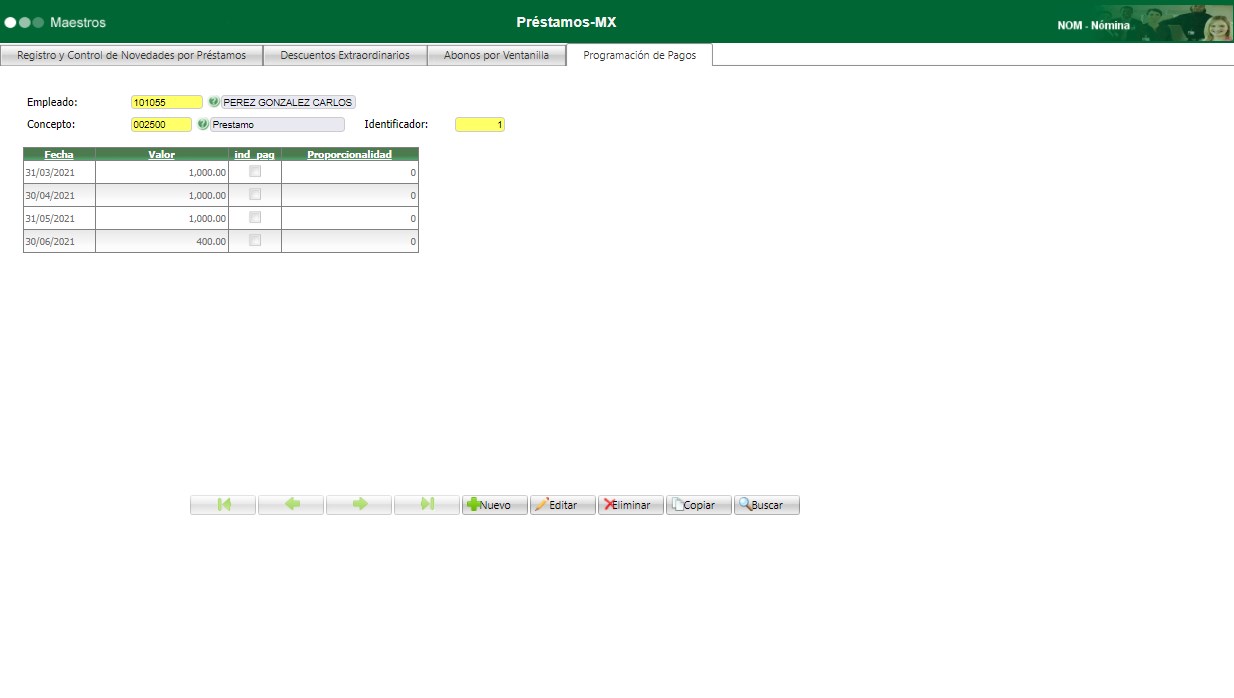Click the Empleado field with 101055
The width and height of the screenshot is (1234, 698).
coord(167,102)
